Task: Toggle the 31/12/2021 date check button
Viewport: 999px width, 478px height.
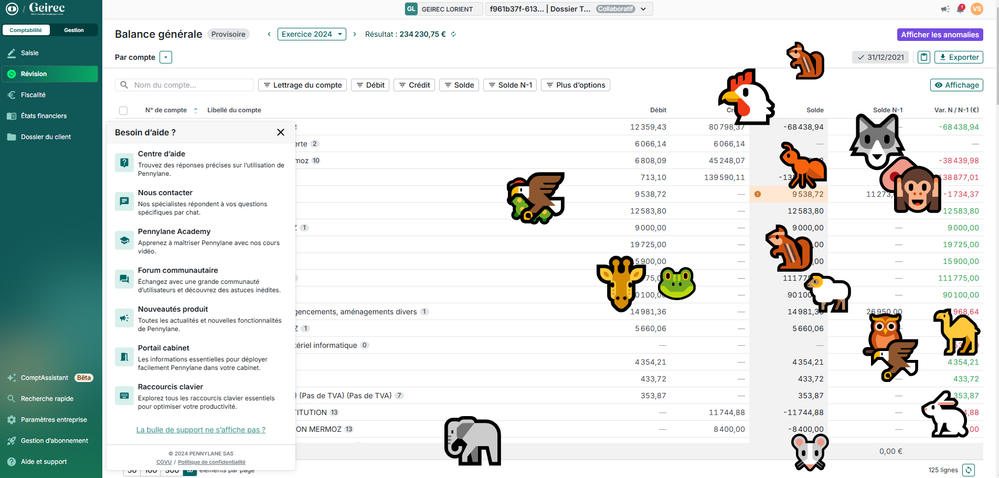Action: (881, 58)
